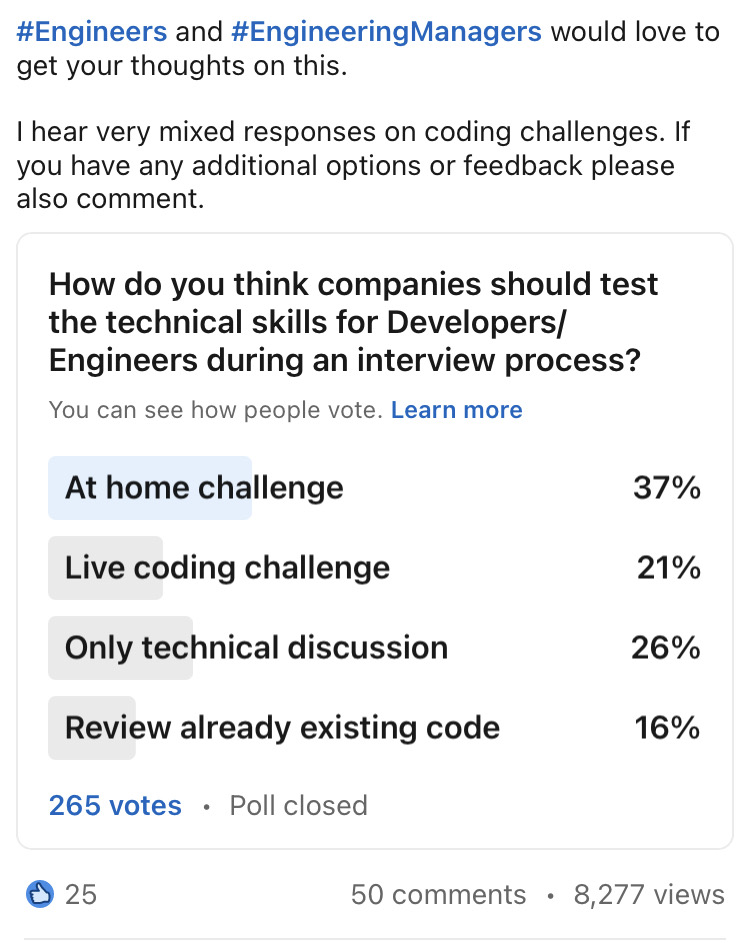Image resolution: width=750 pixels, height=943 pixels.
Task: Select Only technical discussion poll option
Action: coord(375,648)
